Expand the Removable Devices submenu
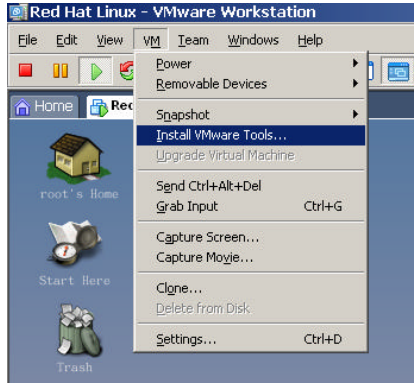This screenshot has width=418, height=388. (251, 84)
